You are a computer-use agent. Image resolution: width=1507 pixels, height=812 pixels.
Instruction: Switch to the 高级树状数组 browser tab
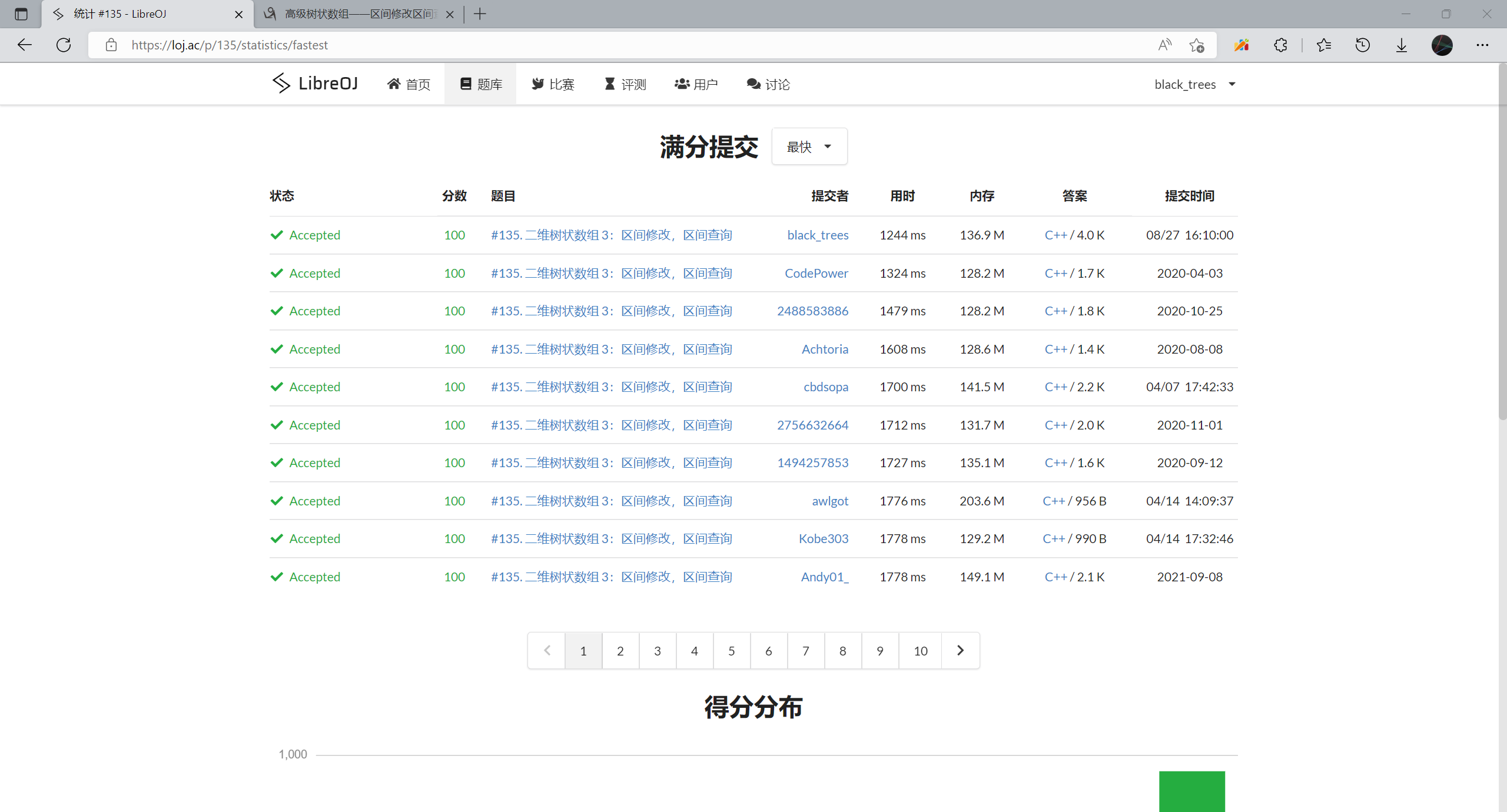click(x=359, y=14)
